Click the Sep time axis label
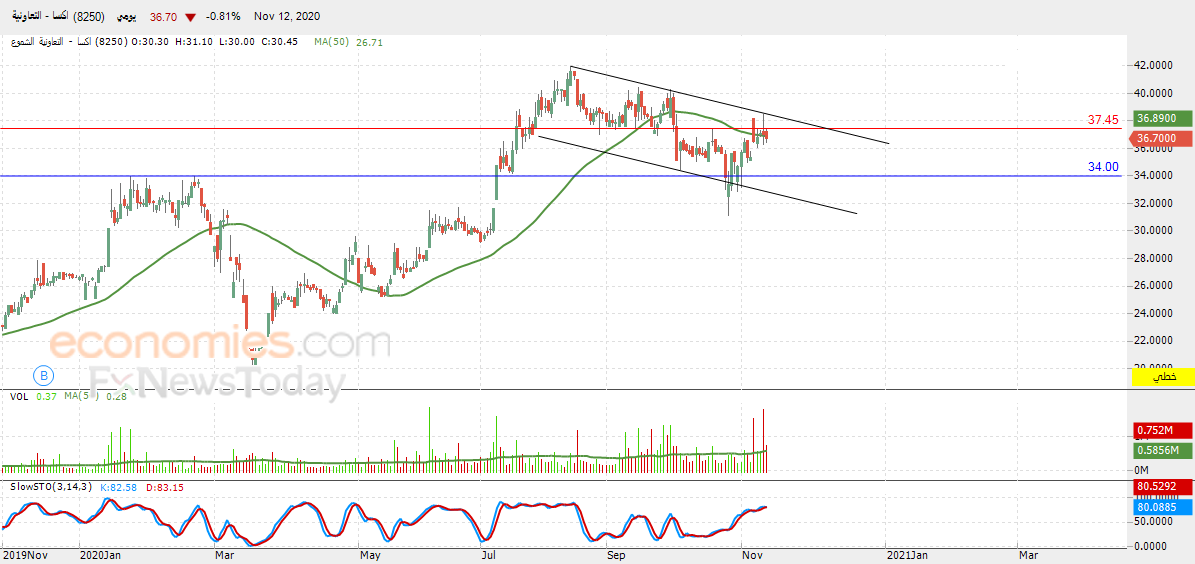Screen dimensions: 1195x564 point(616,555)
